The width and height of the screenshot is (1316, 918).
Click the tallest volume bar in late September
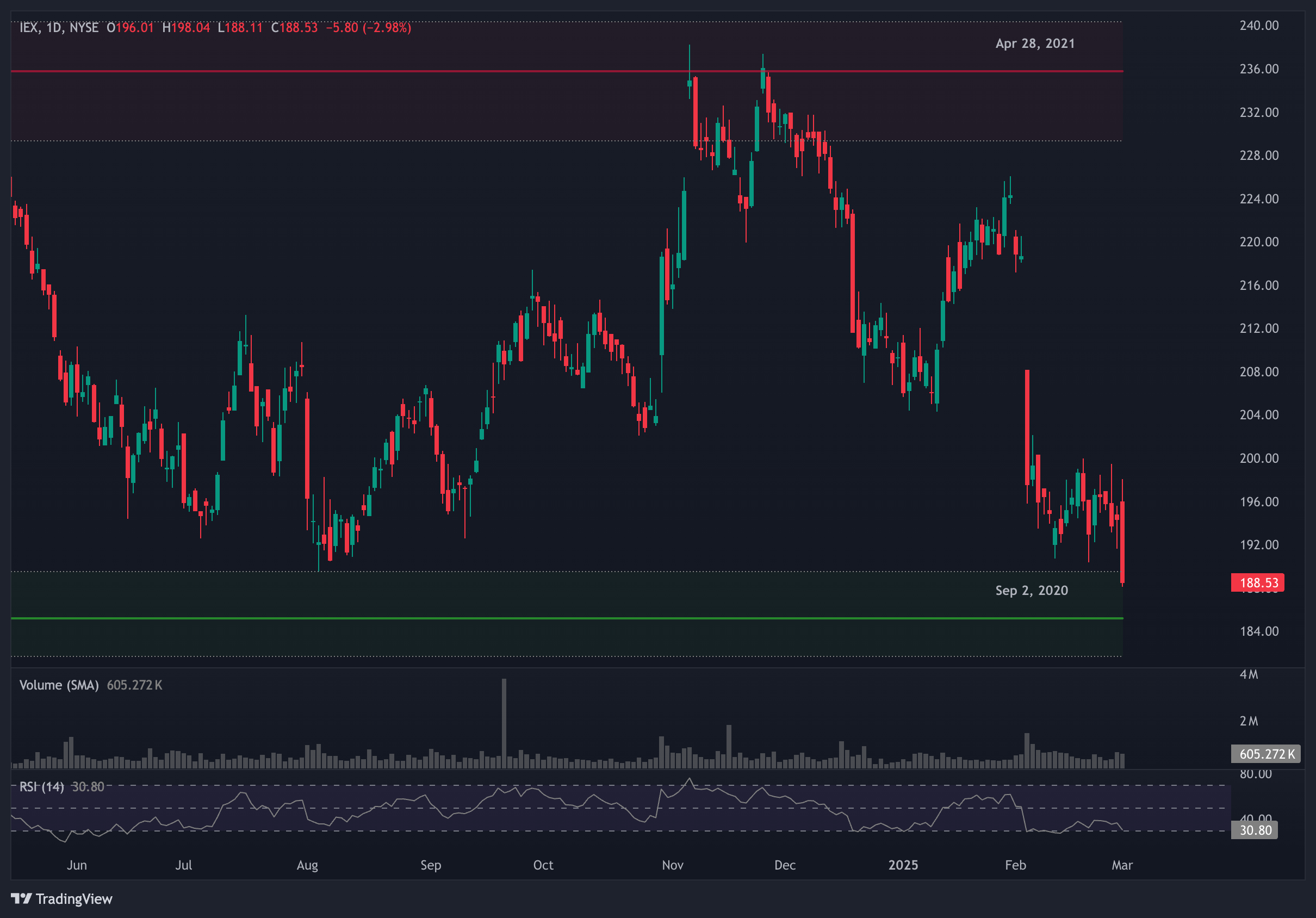click(x=505, y=723)
